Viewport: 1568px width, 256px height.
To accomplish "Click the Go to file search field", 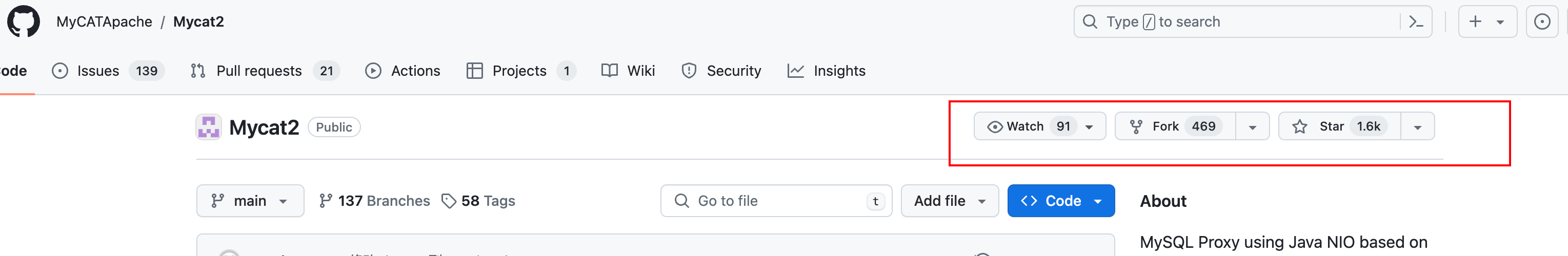I will [x=776, y=201].
